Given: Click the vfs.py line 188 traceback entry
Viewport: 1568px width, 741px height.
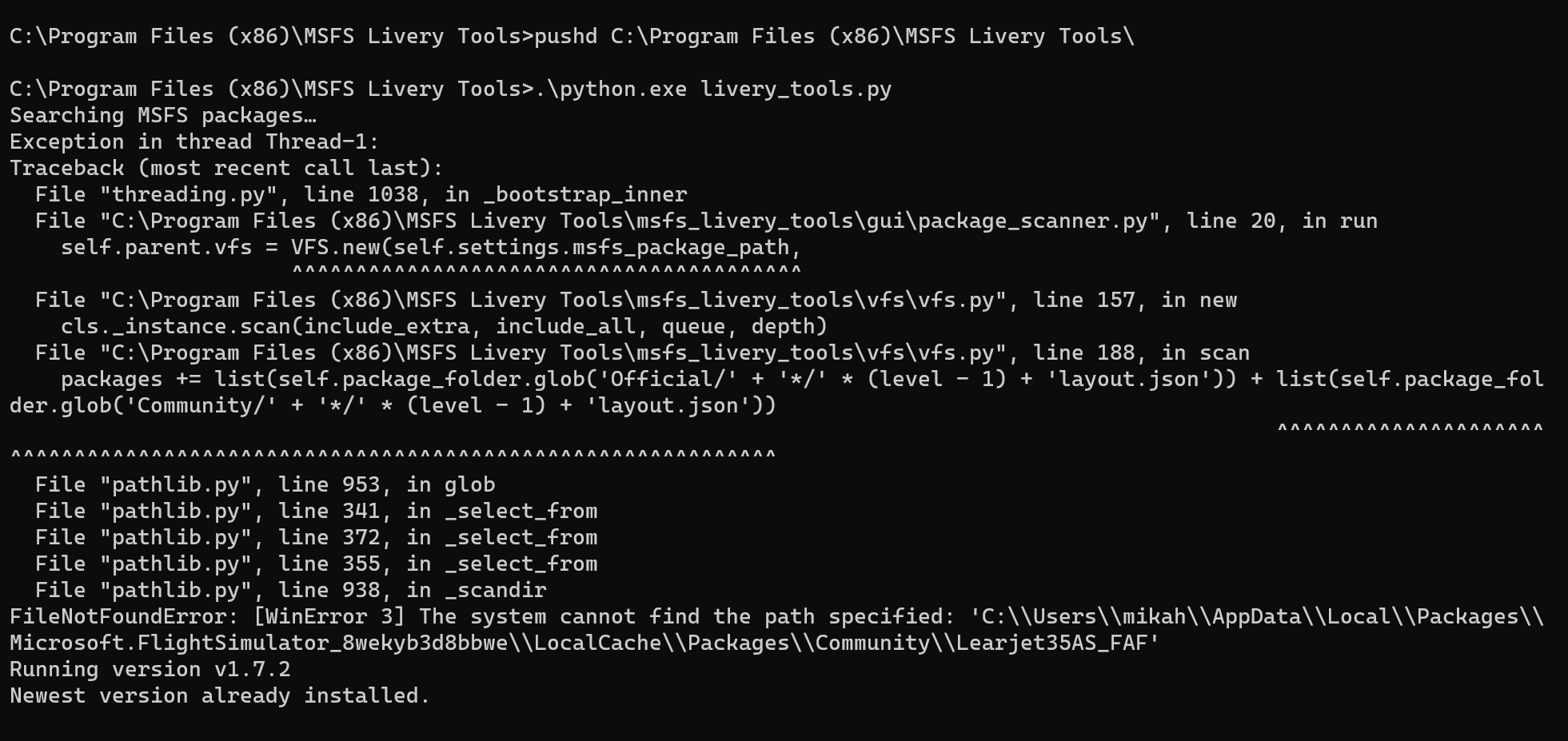Looking at the screenshot, I should 642,353.
